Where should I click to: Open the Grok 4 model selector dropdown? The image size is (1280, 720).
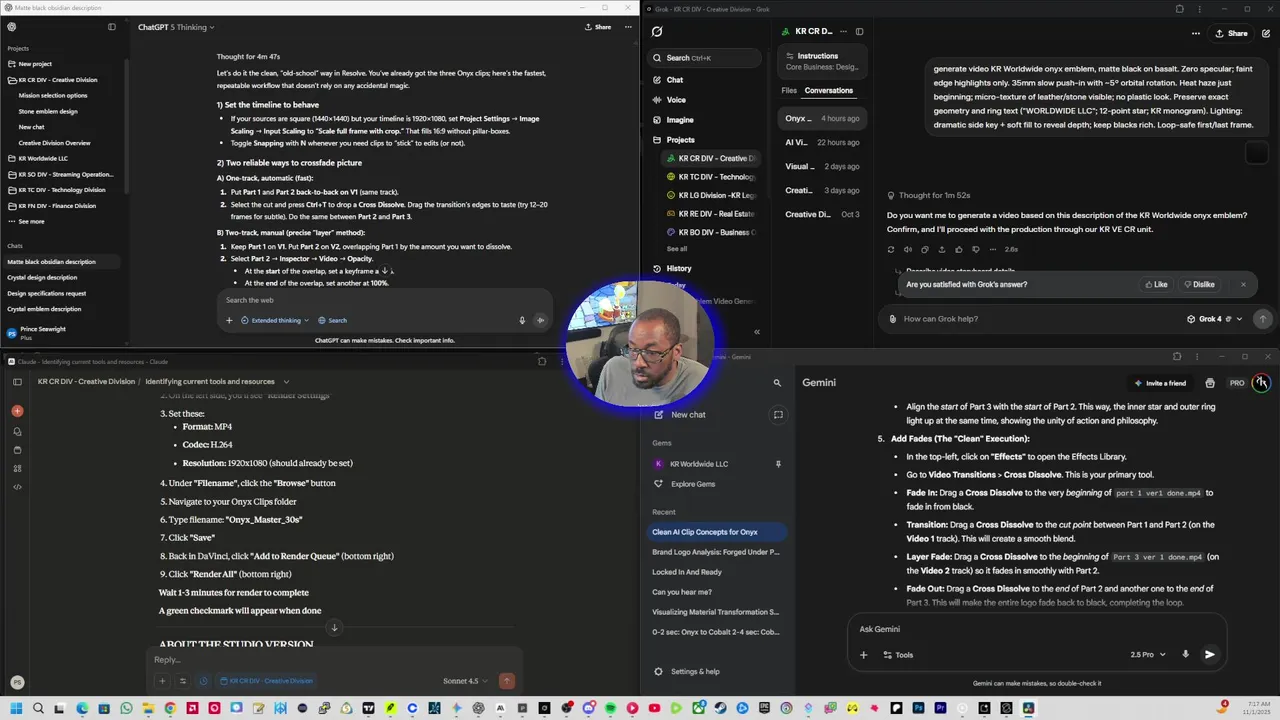click(1214, 319)
